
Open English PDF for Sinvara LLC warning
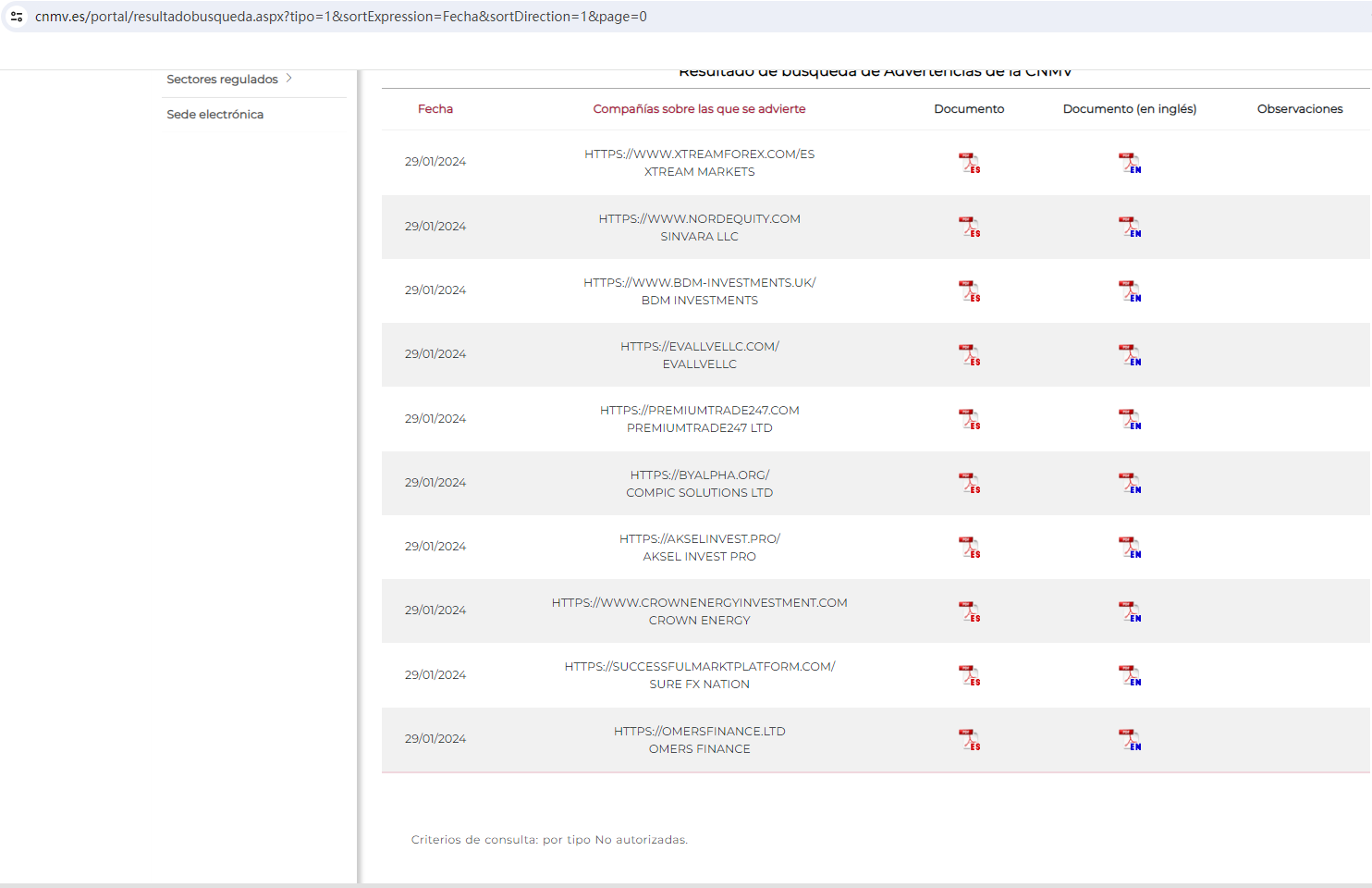click(1129, 227)
